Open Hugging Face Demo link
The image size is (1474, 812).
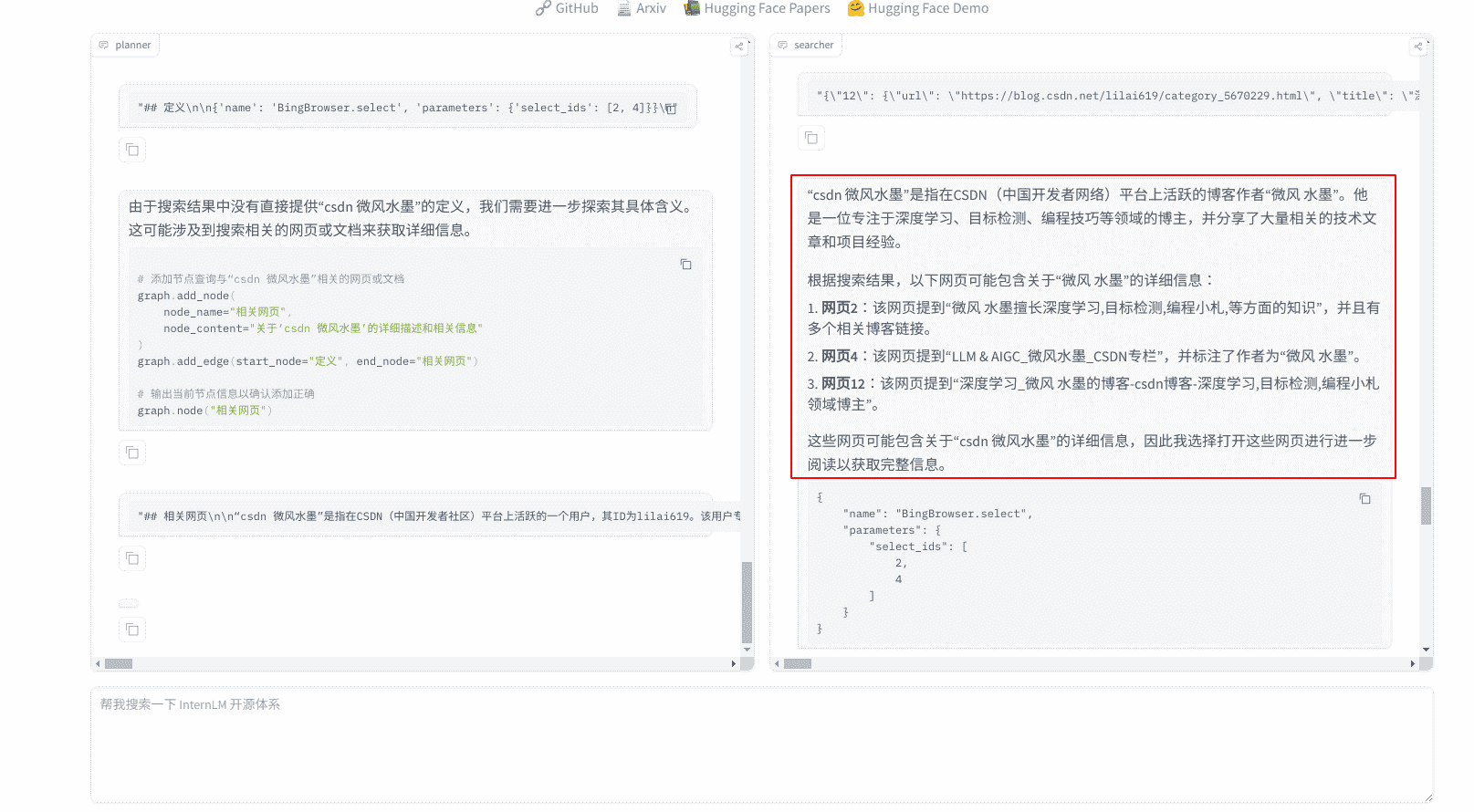pos(918,8)
